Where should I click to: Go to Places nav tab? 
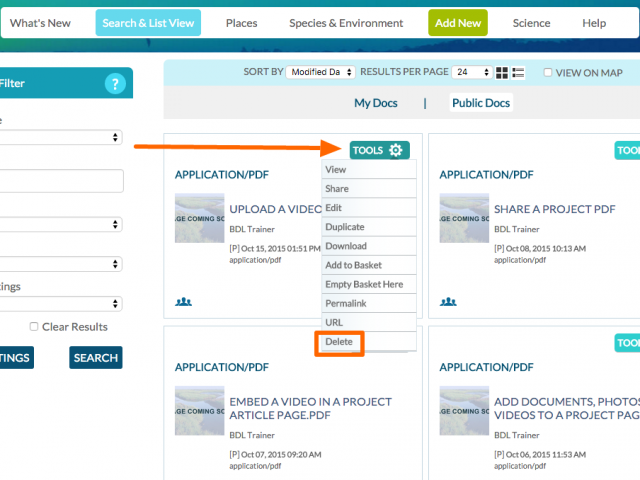[242, 23]
